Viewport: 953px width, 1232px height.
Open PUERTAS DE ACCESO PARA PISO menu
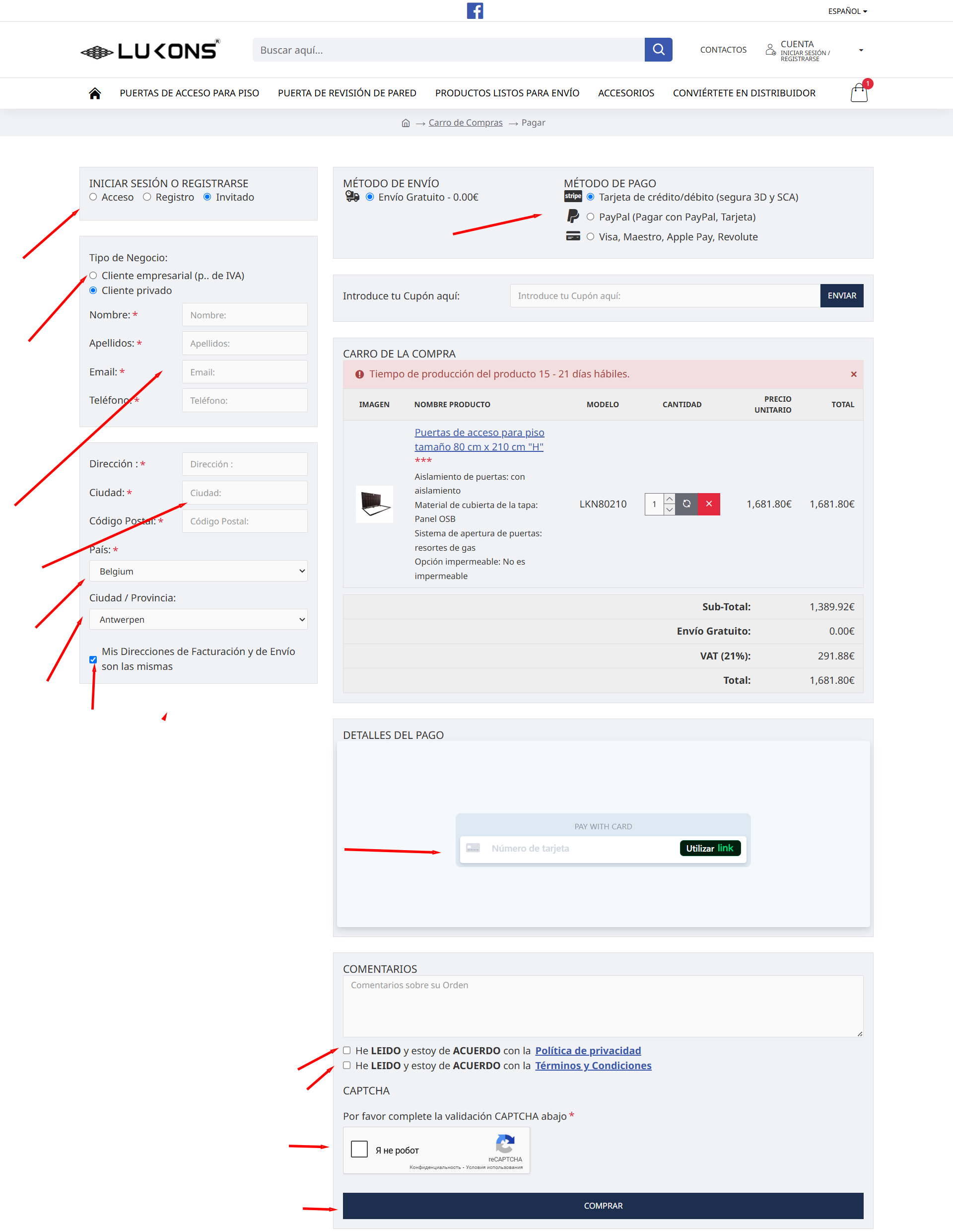coord(190,93)
